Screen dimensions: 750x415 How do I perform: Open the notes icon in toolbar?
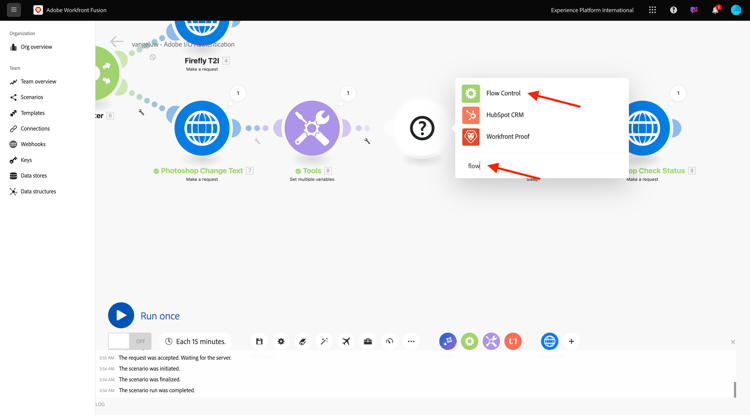(302, 341)
